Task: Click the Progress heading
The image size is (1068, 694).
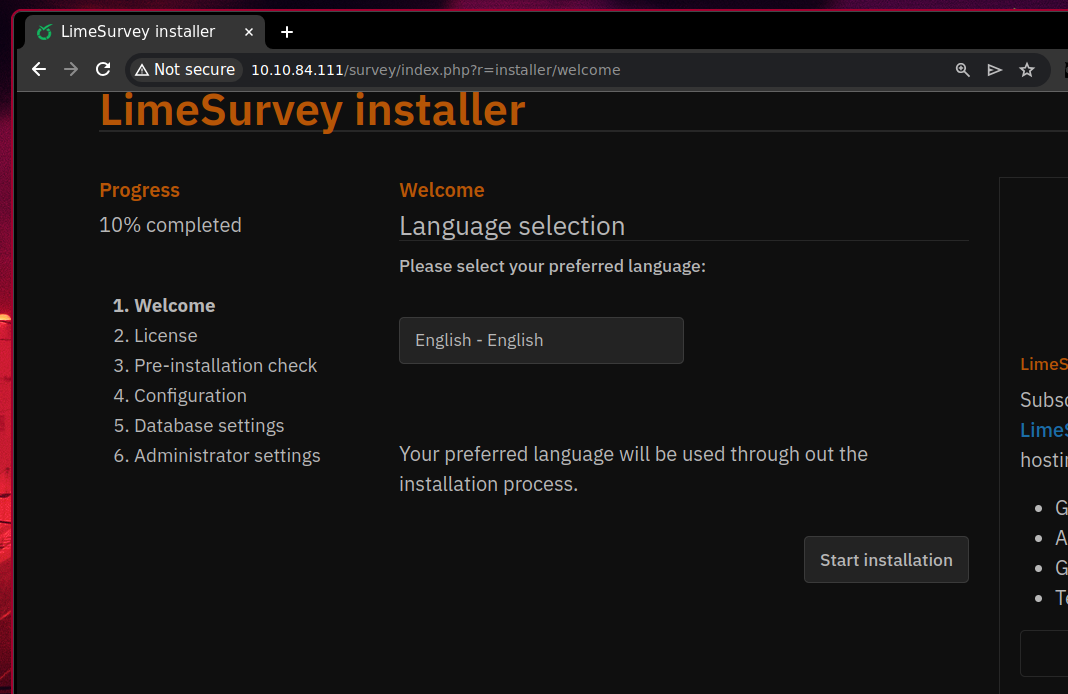Action: coord(140,190)
